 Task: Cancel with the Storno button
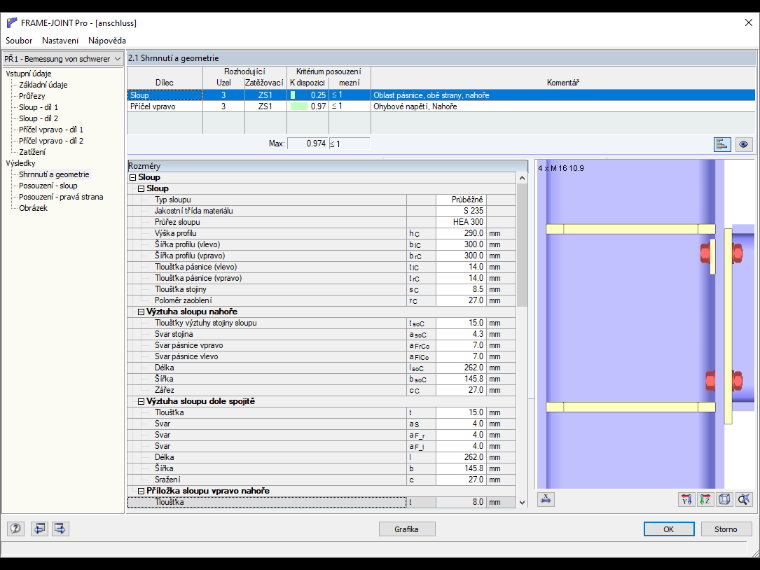[x=726, y=529]
